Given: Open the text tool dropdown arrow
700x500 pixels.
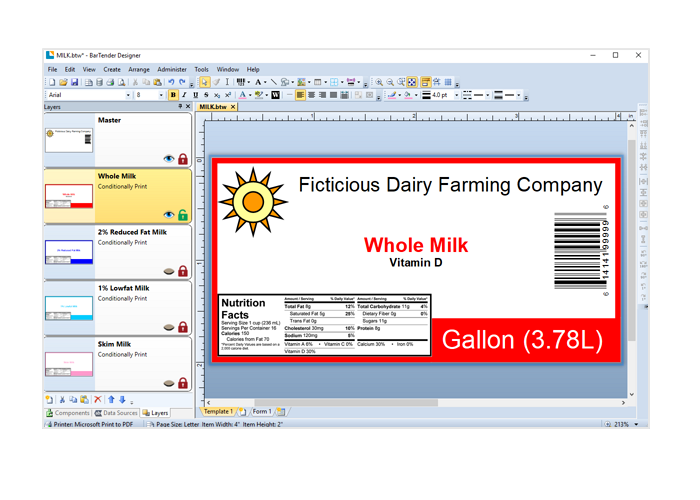Looking at the screenshot, I should tap(265, 82).
